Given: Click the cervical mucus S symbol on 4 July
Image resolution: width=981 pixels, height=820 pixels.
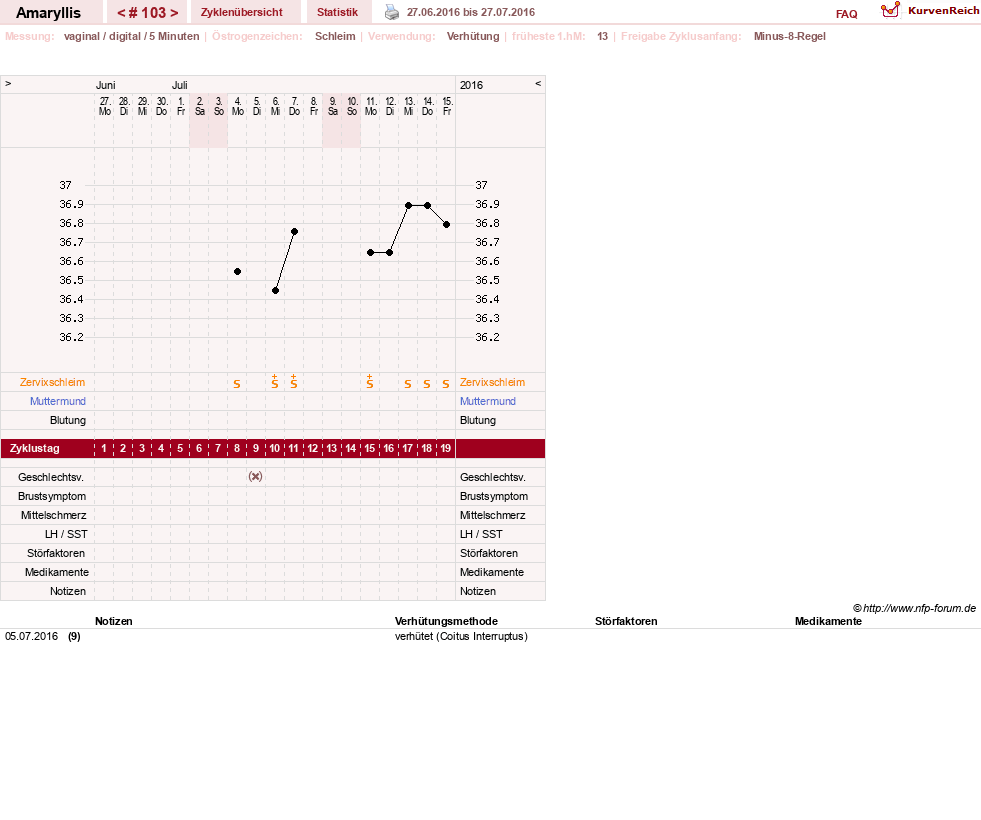Looking at the screenshot, I should (x=237, y=384).
